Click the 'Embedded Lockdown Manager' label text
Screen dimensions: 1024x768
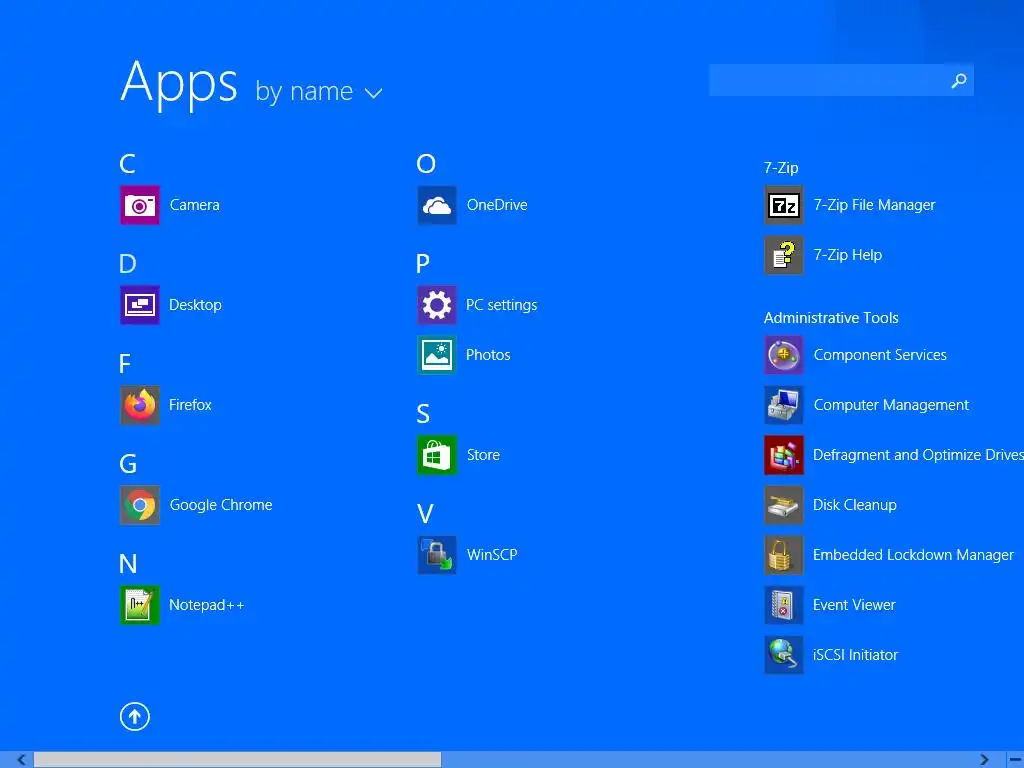[x=913, y=554]
